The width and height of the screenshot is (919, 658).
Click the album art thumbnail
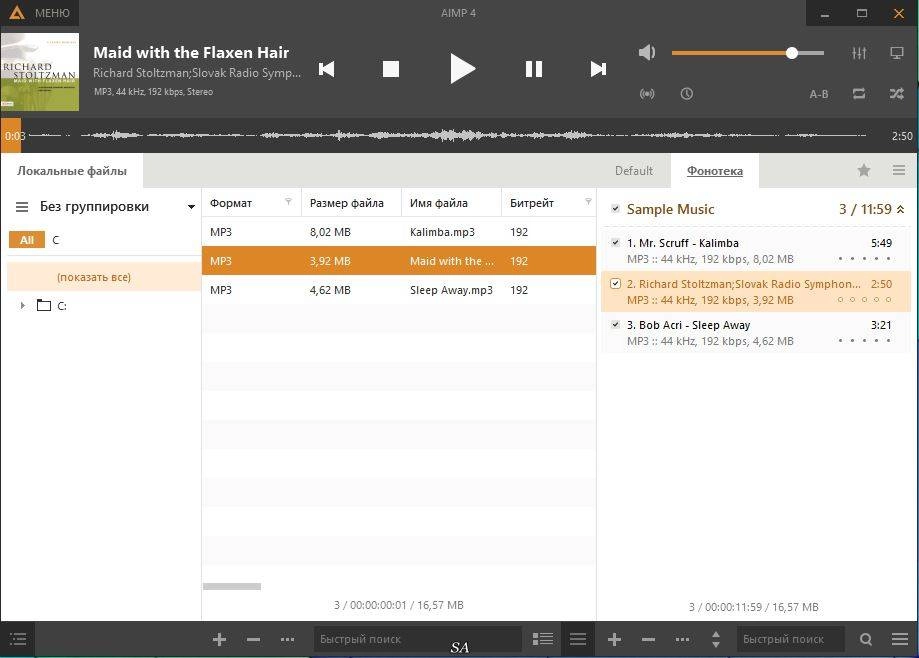40,72
